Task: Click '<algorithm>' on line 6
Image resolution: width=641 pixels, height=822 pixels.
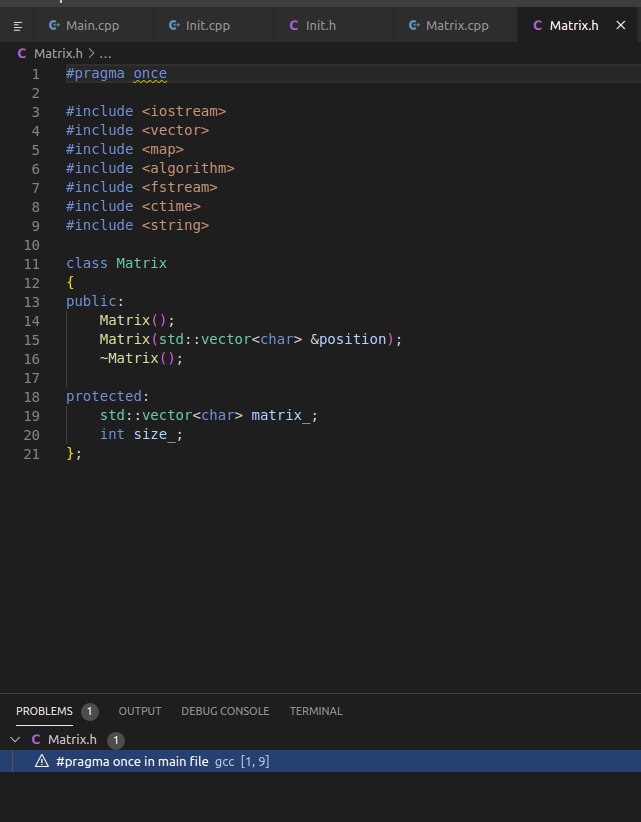Action: coord(188,168)
